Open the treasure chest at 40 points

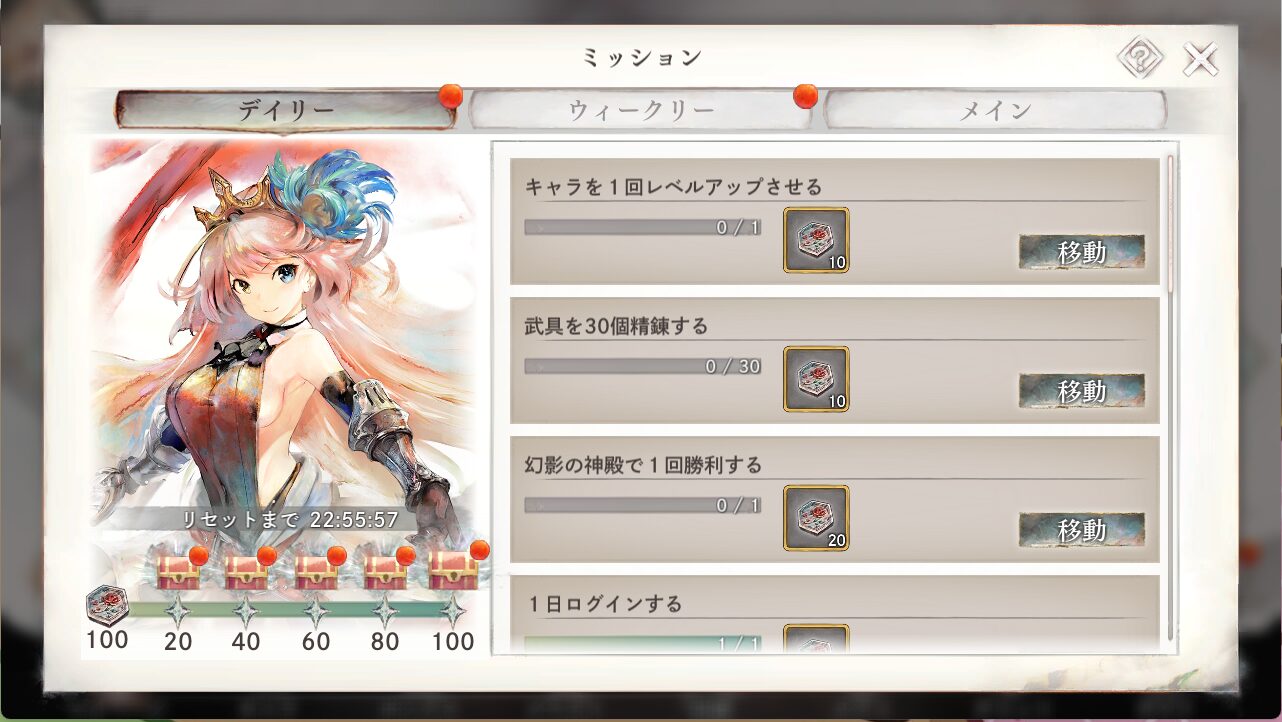click(246, 571)
